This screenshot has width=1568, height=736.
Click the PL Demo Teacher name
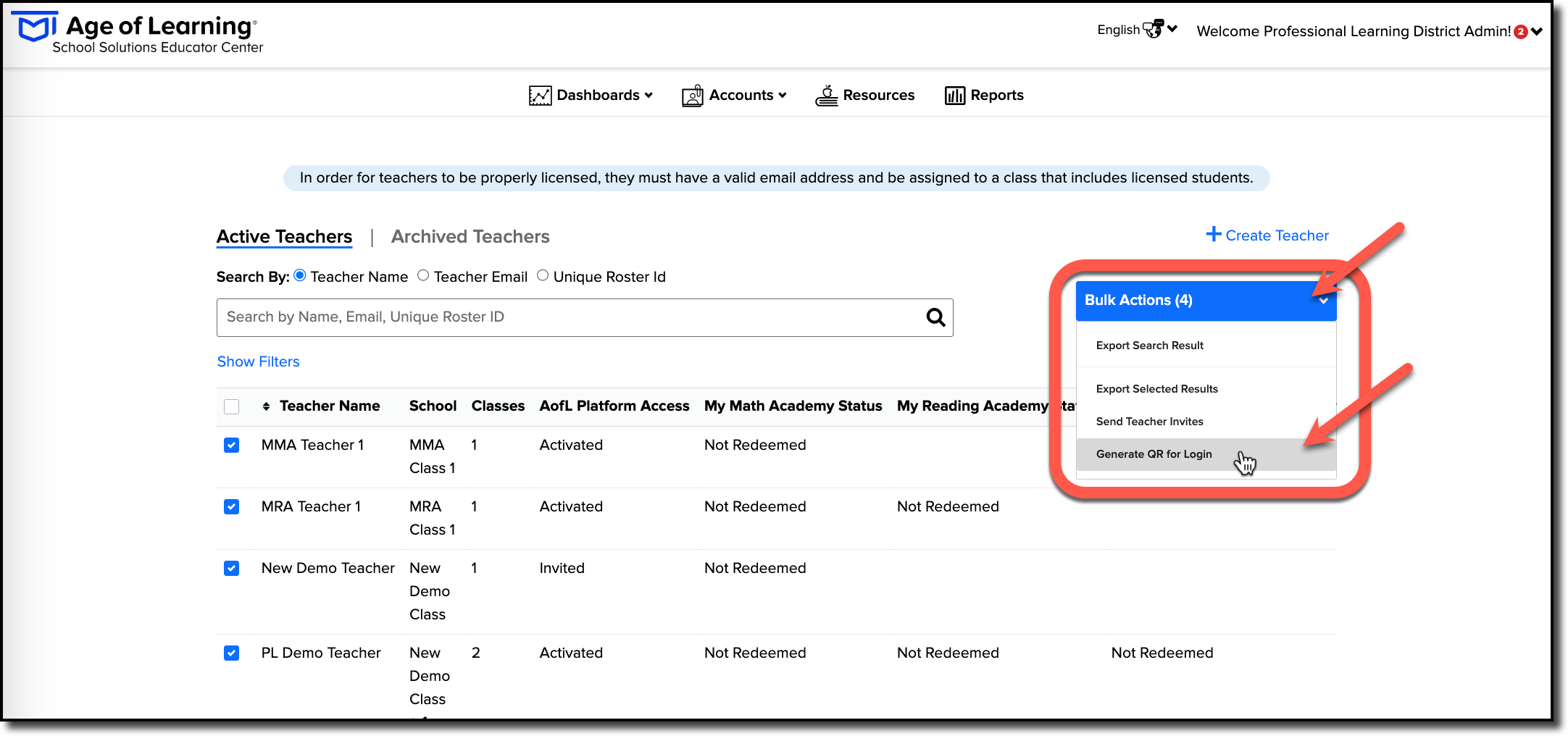pos(320,653)
